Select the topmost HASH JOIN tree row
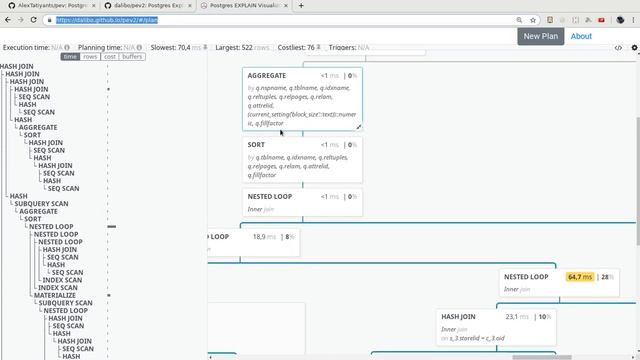 17,66
